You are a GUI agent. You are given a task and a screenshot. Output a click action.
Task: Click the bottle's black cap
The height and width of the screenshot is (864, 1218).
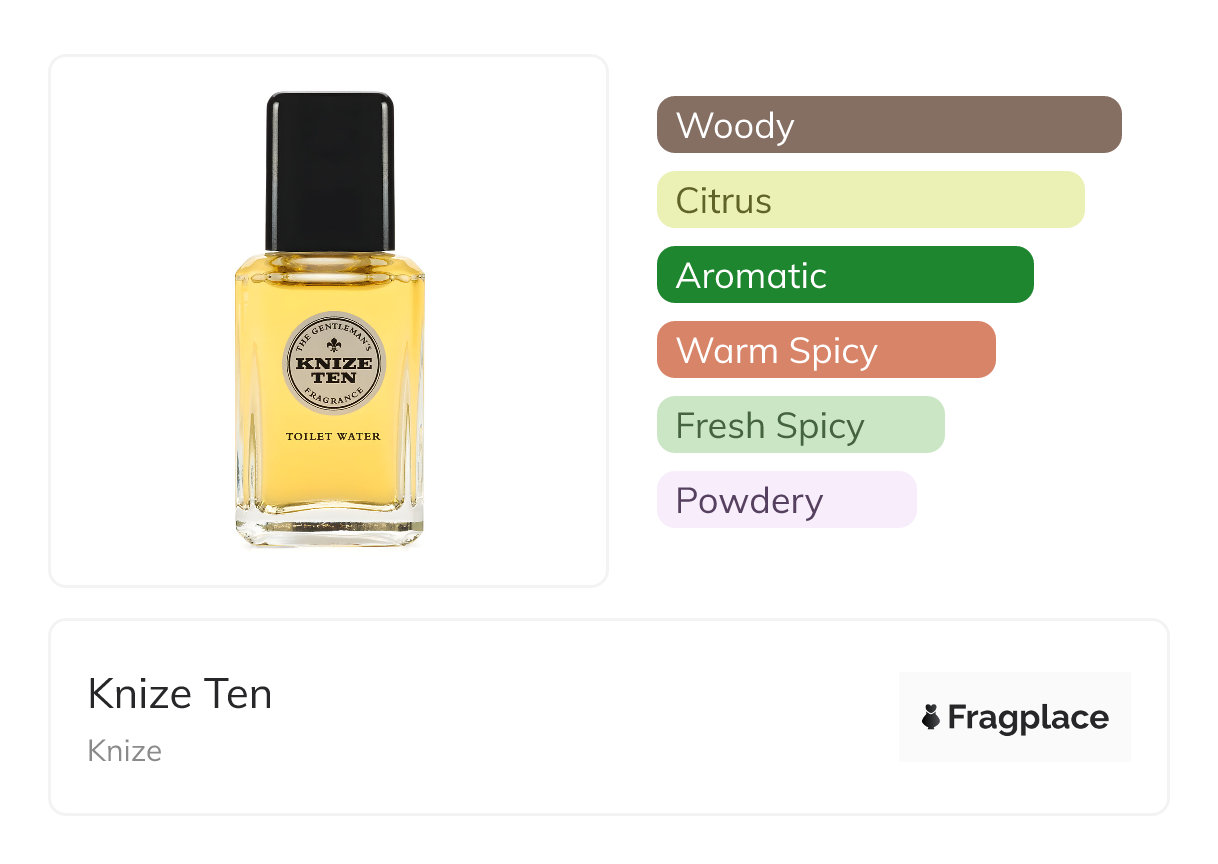330,170
